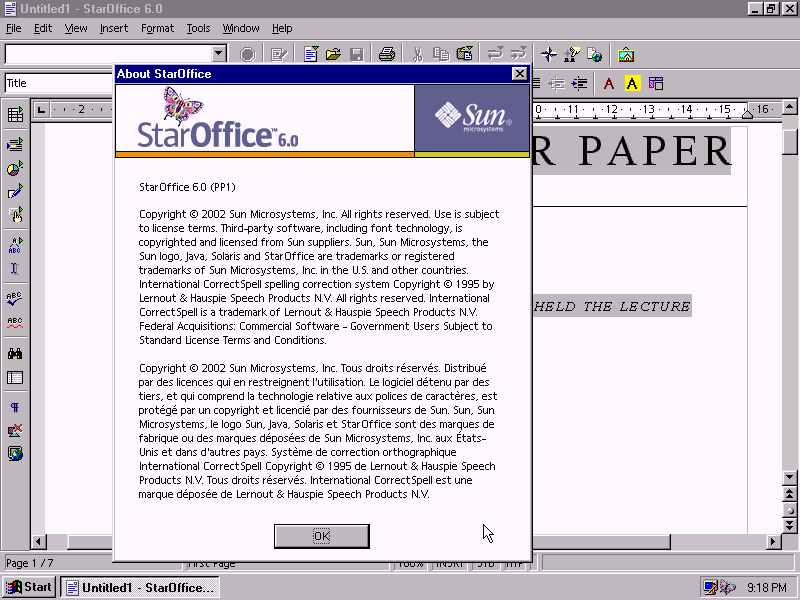Show Draw Functions pencil icon
Screen dimensions: 800x600
tap(15, 192)
